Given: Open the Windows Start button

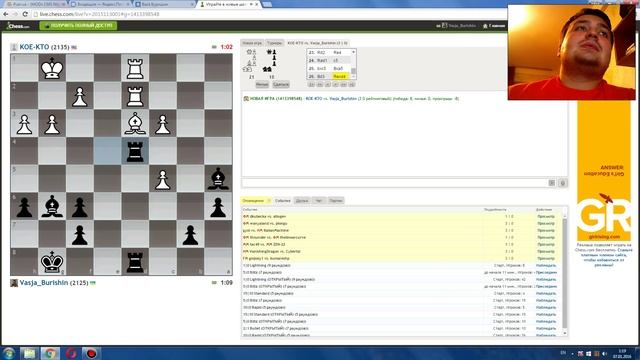Looking at the screenshot, I should [x=9, y=353].
